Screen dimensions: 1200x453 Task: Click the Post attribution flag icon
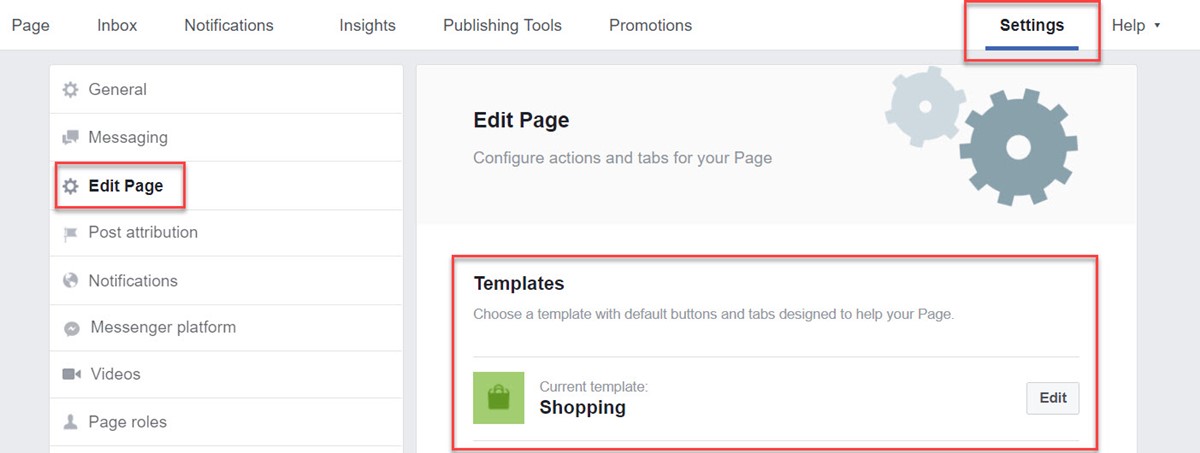[70, 233]
